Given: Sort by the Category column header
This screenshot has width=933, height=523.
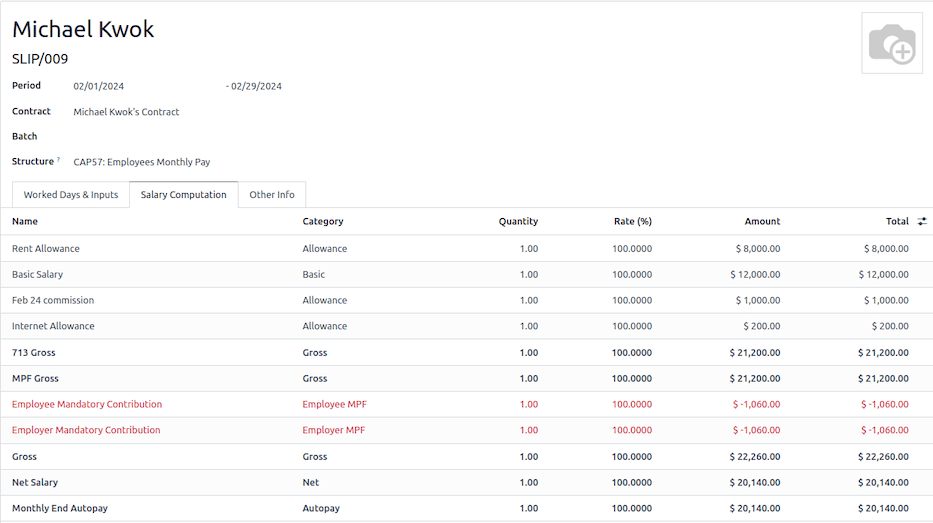Looking at the screenshot, I should click(x=323, y=221).
